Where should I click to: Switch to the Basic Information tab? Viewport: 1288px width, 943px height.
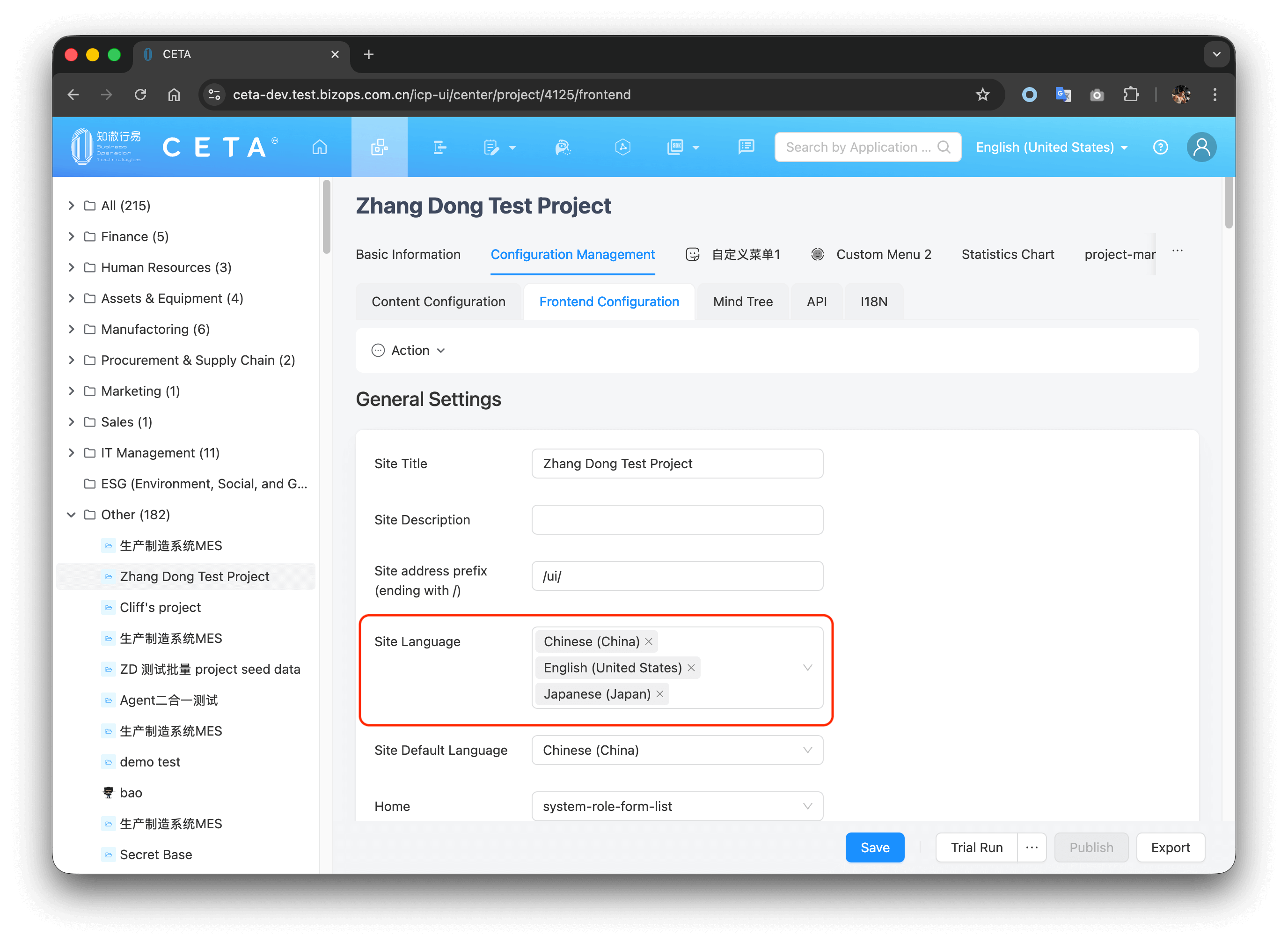[408, 255]
